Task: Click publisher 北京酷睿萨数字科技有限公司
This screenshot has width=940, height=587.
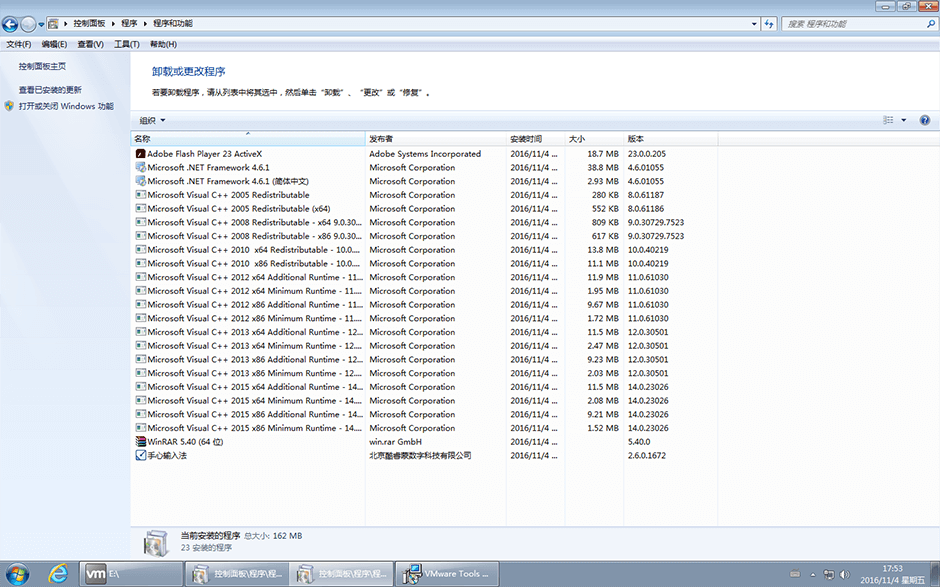Action: [420, 456]
